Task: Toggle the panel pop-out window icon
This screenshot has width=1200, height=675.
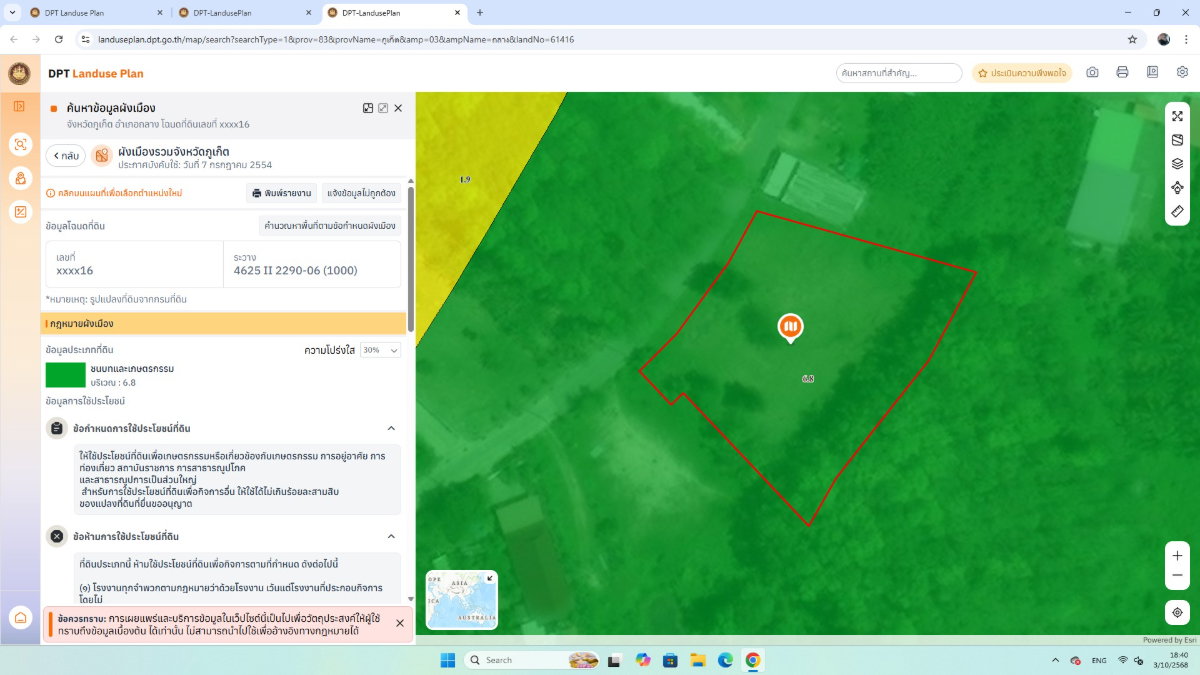Action: [383, 108]
